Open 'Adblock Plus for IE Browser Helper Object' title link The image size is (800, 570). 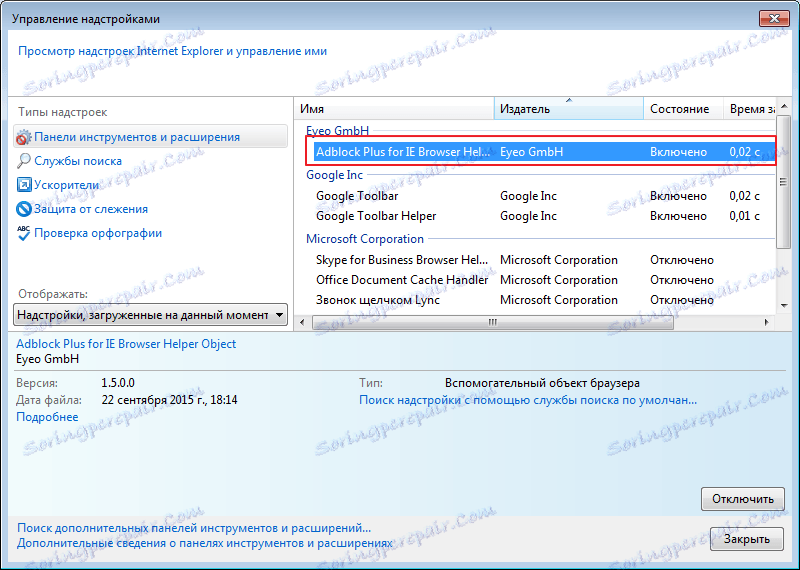pos(126,344)
